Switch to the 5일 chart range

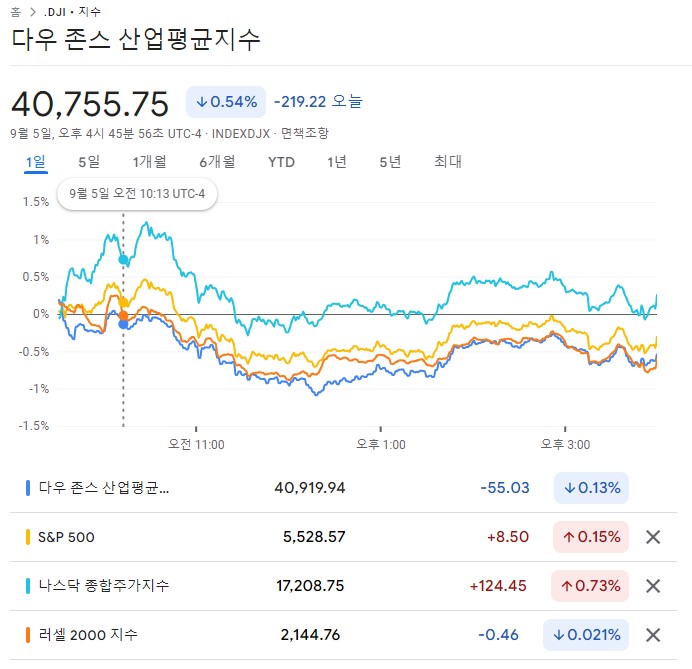point(88,162)
